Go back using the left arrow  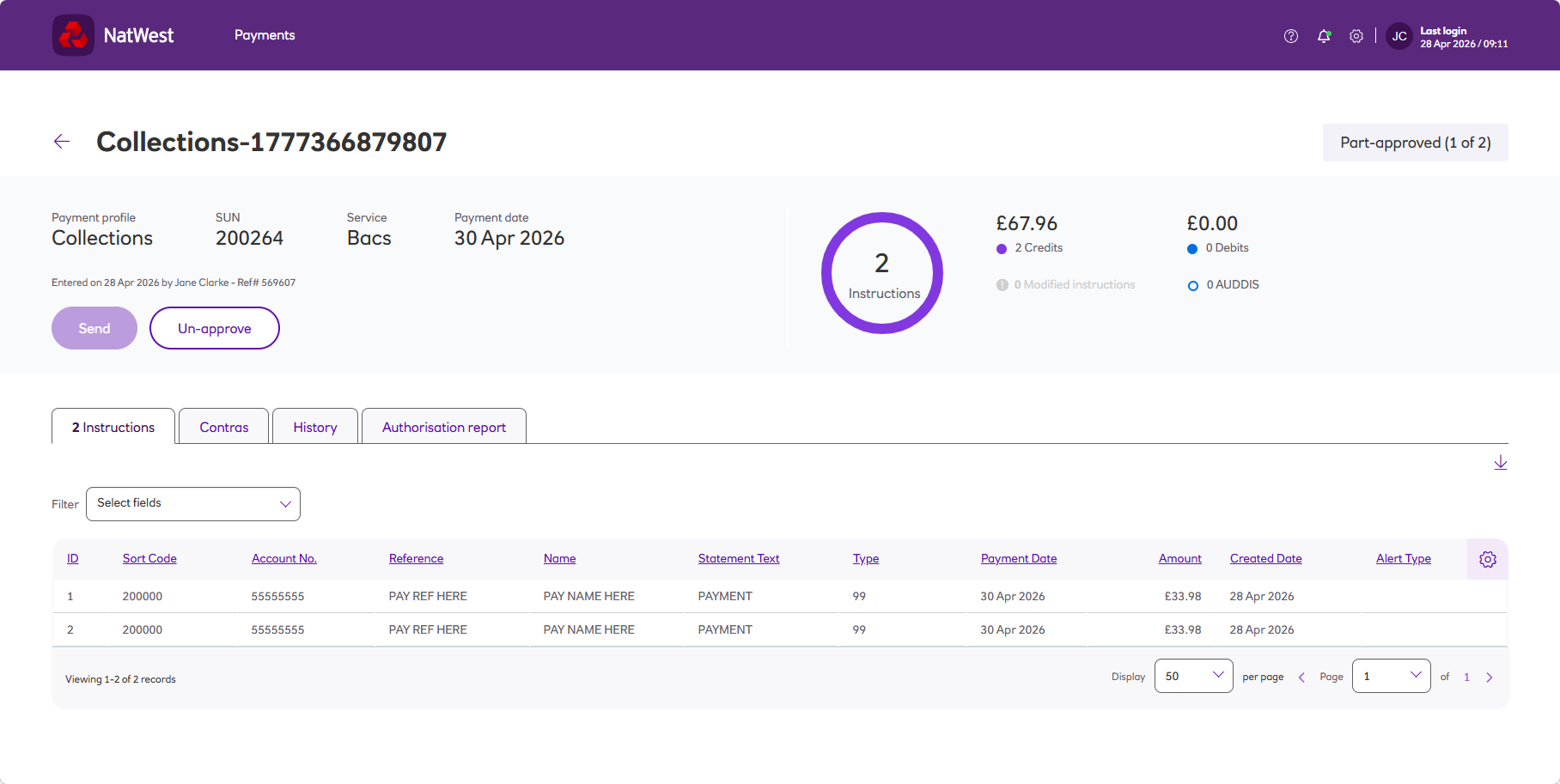(62, 142)
